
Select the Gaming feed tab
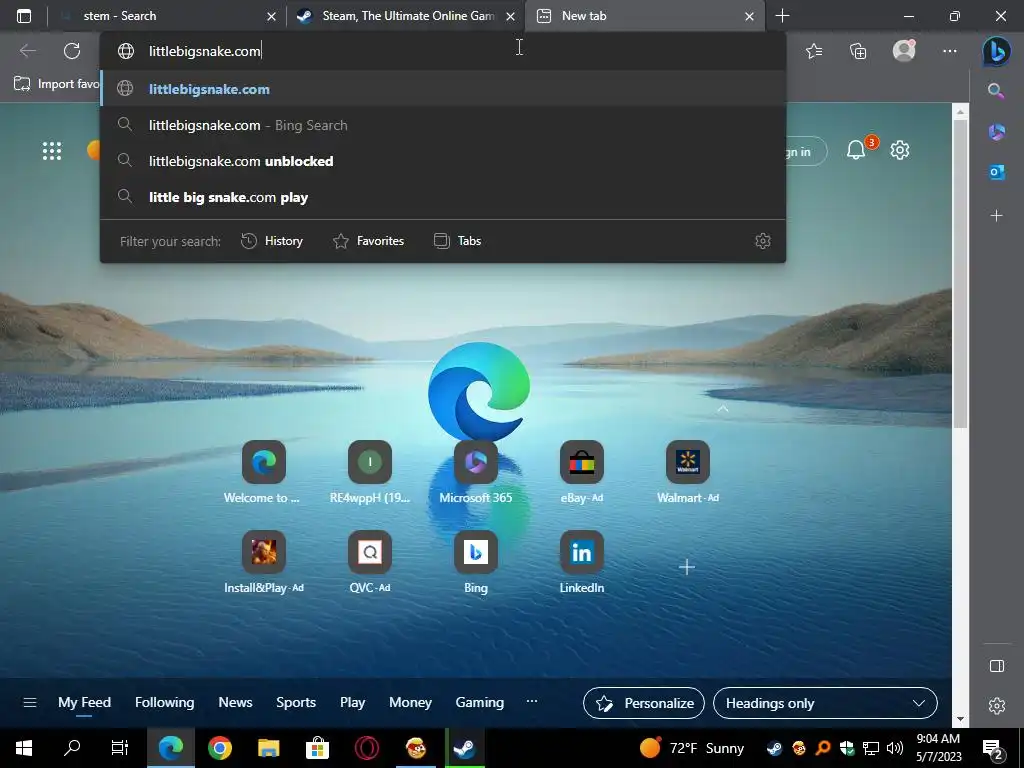coord(479,703)
